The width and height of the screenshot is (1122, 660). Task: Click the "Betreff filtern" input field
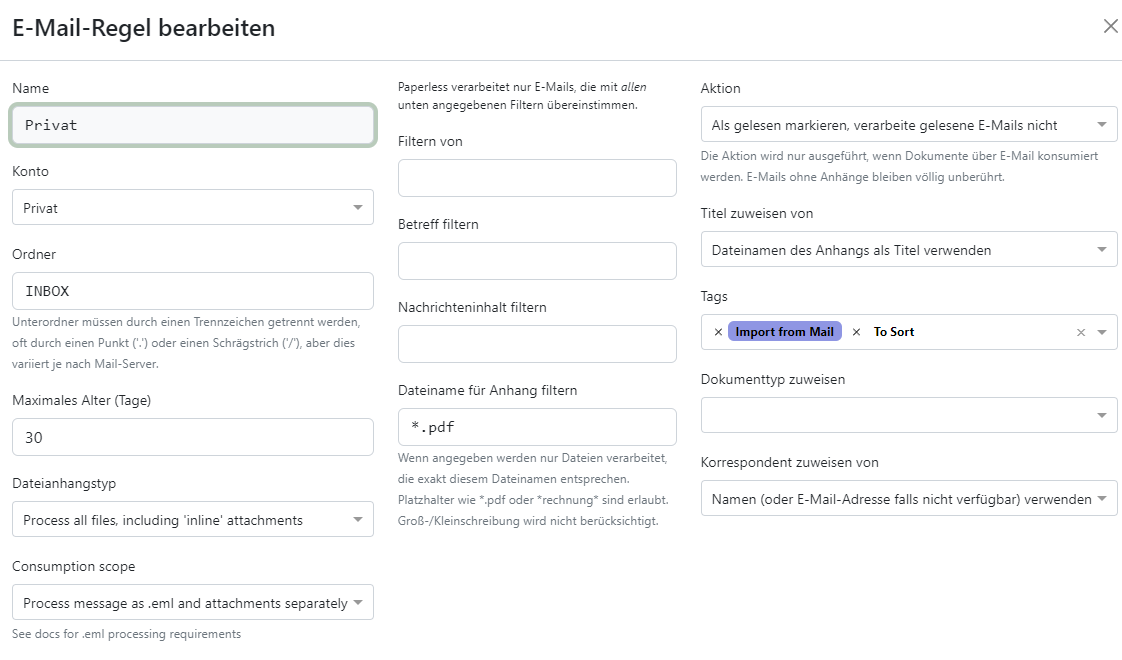tap(537, 260)
